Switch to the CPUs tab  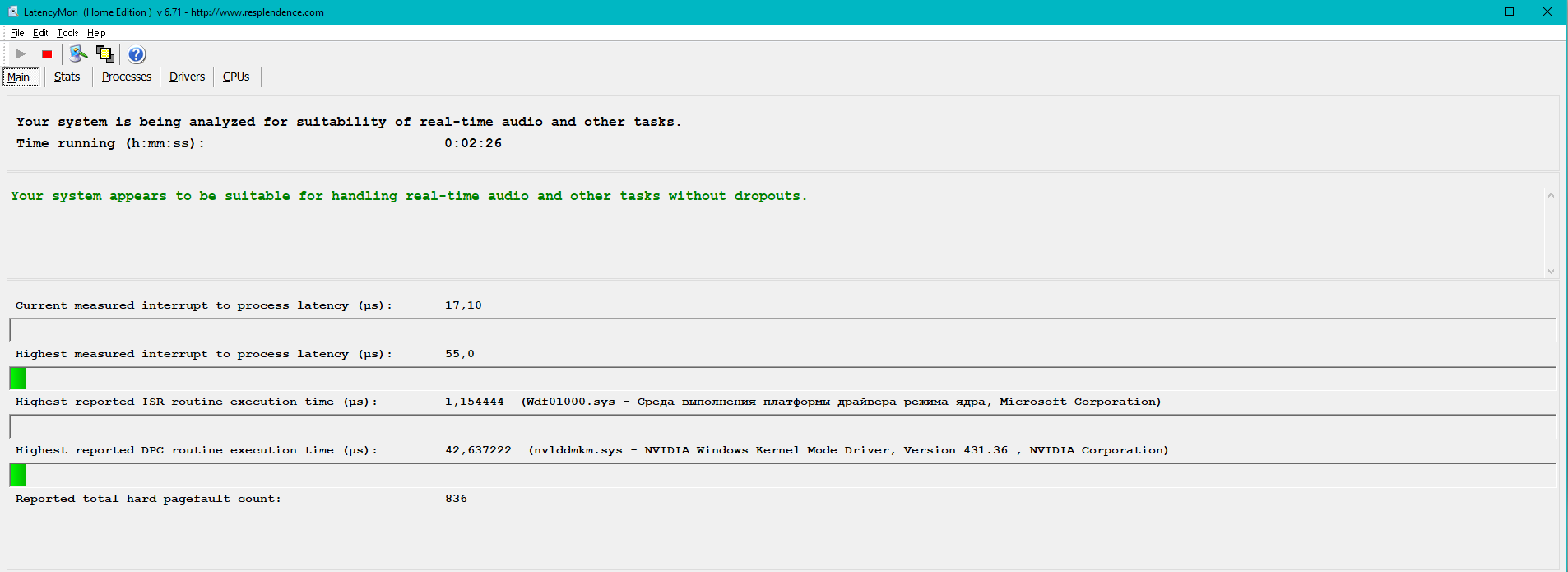[236, 77]
